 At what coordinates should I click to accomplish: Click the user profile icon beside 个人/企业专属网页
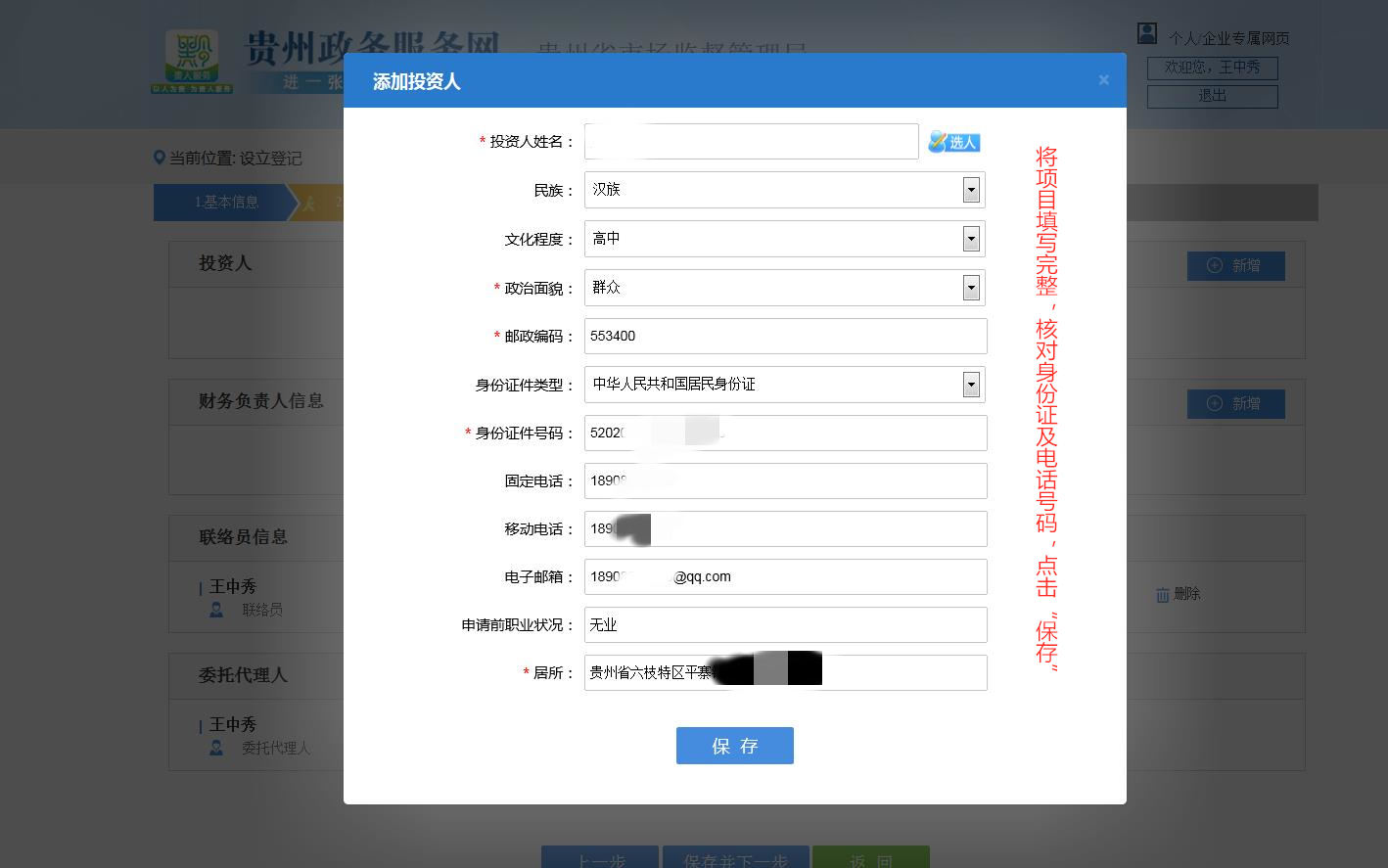click(1147, 34)
